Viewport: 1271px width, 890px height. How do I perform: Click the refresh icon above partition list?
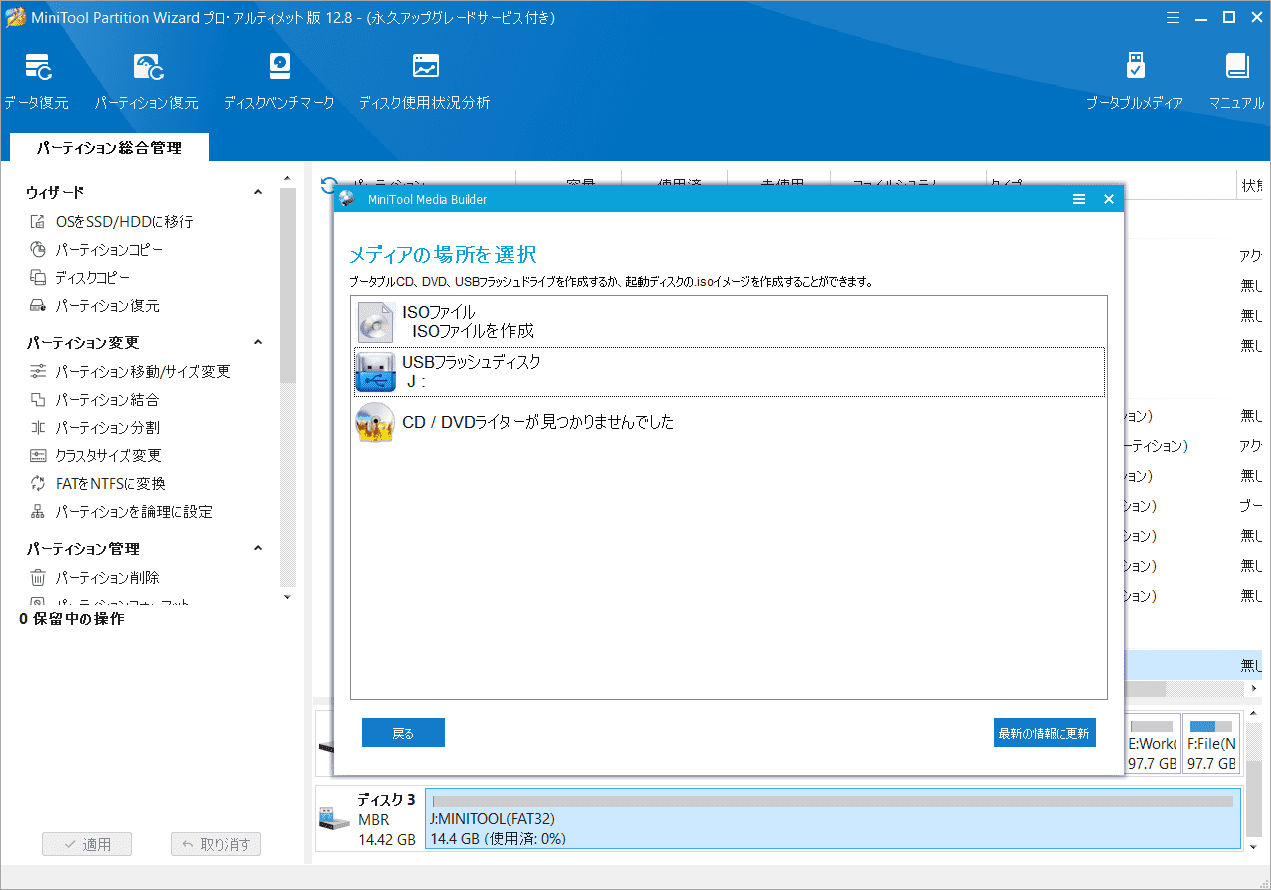[x=327, y=185]
